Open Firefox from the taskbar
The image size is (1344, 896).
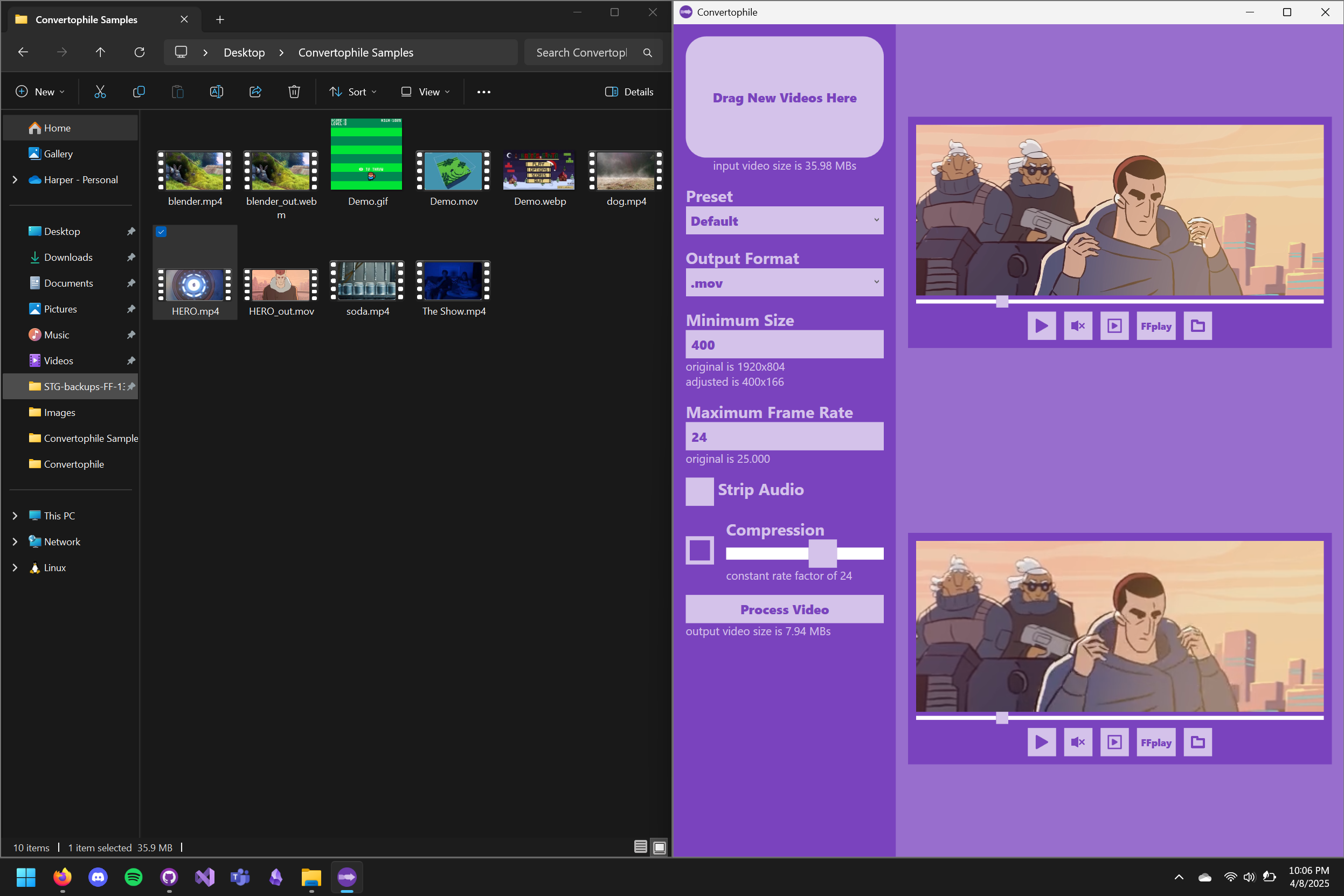point(63,877)
